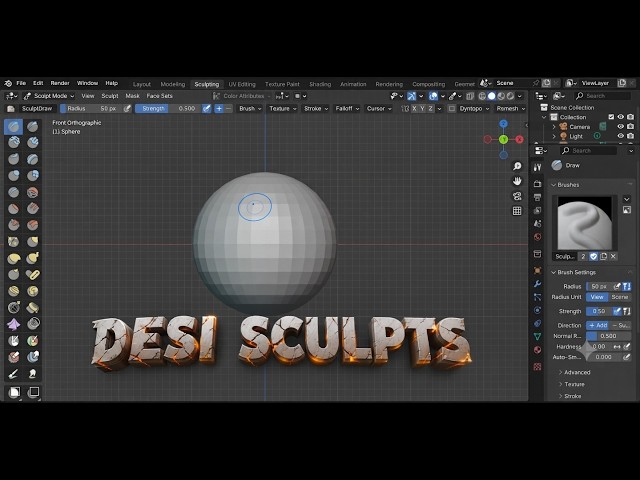
Task: Switch perspective/orthographic with grid gizmo
Action: pos(517,211)
